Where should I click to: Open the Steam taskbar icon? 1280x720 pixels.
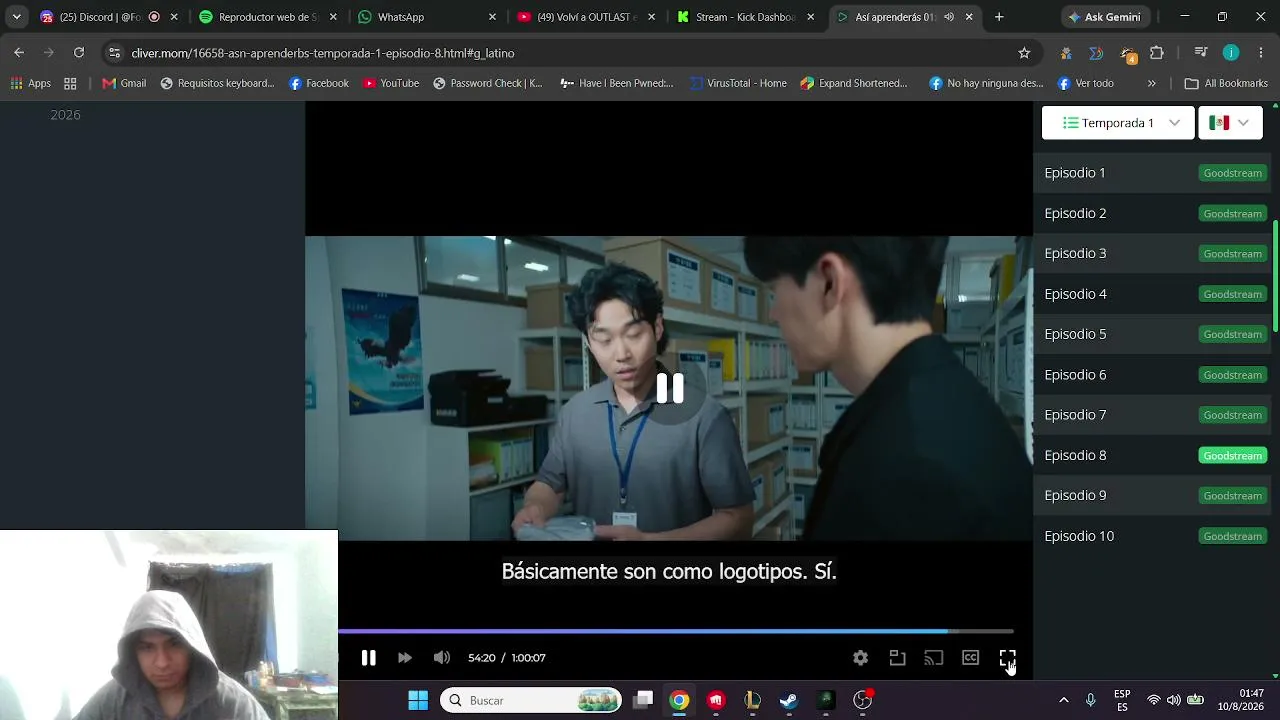pos(789,700)
